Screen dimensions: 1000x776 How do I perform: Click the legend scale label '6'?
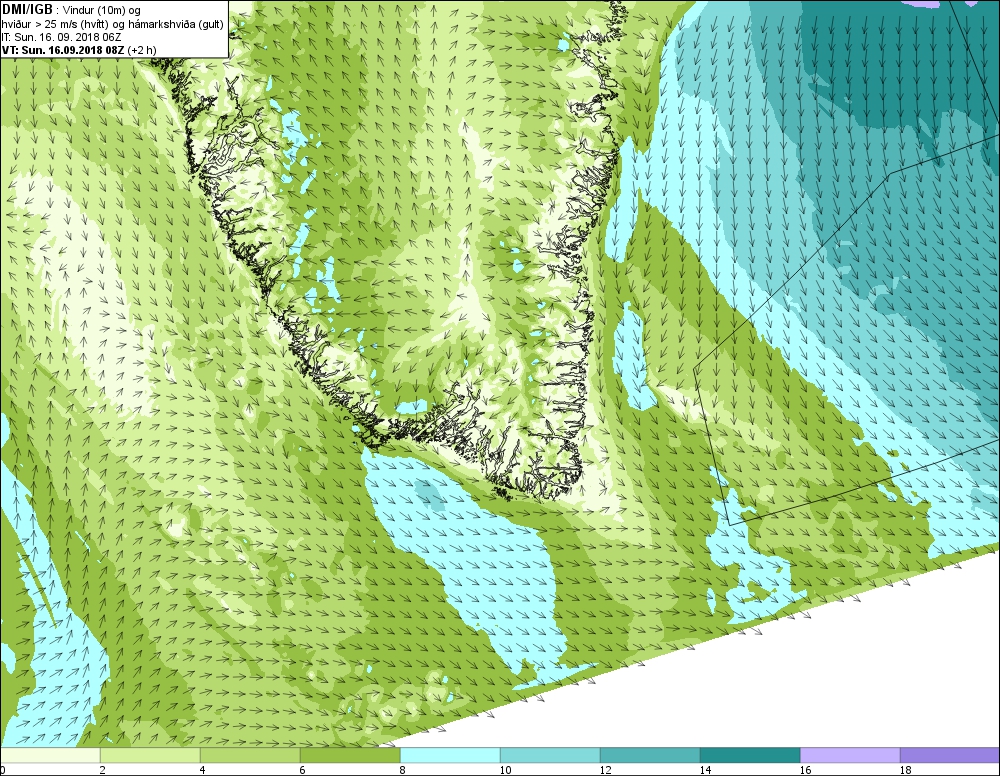coord(302,770)
